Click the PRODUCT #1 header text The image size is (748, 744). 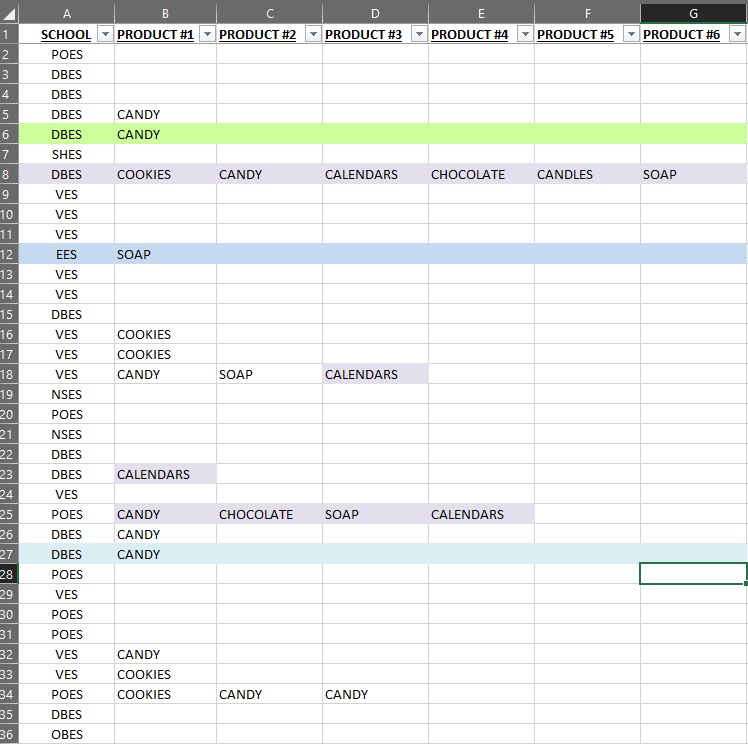[x=156, y=34]
